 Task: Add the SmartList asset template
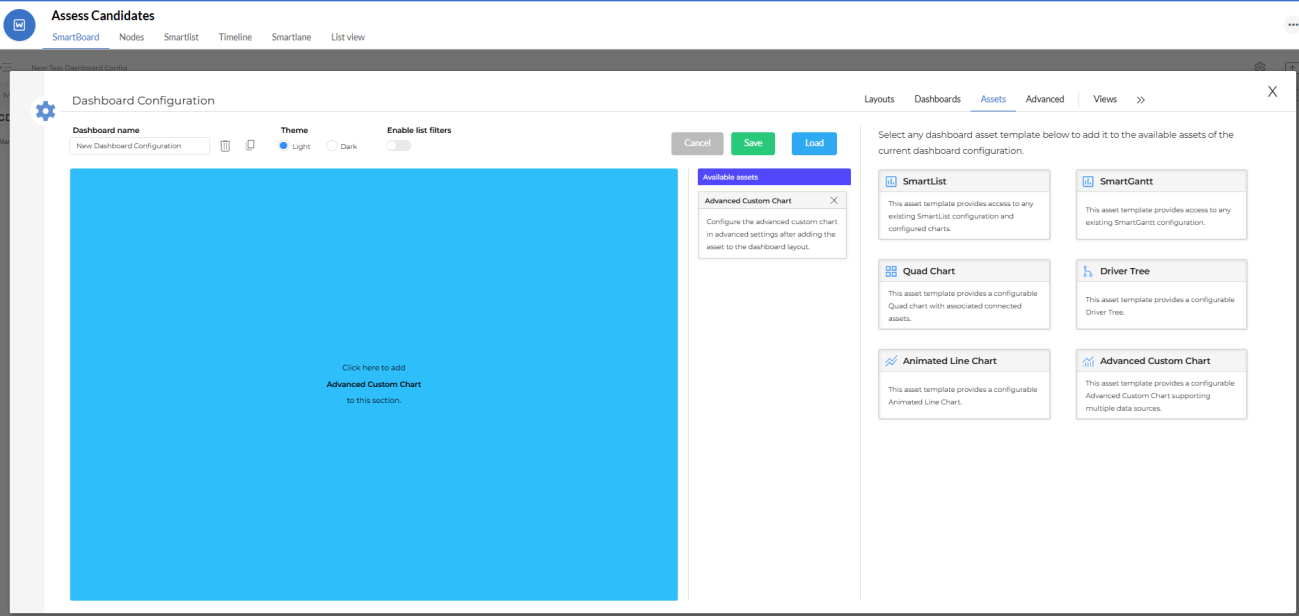(964, 204)
